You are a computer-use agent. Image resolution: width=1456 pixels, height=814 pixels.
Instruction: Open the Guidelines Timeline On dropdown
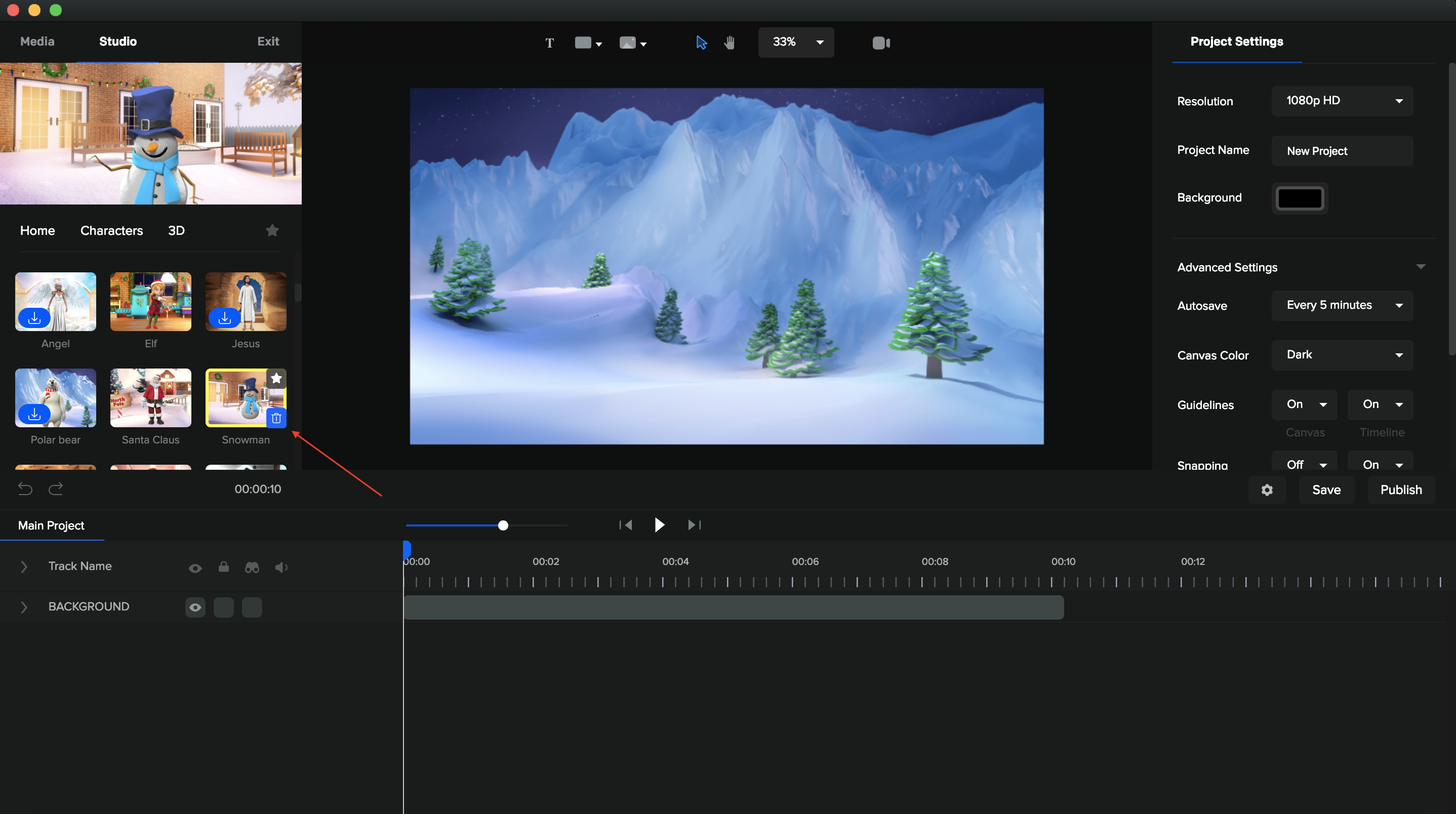click(1380, 405)
